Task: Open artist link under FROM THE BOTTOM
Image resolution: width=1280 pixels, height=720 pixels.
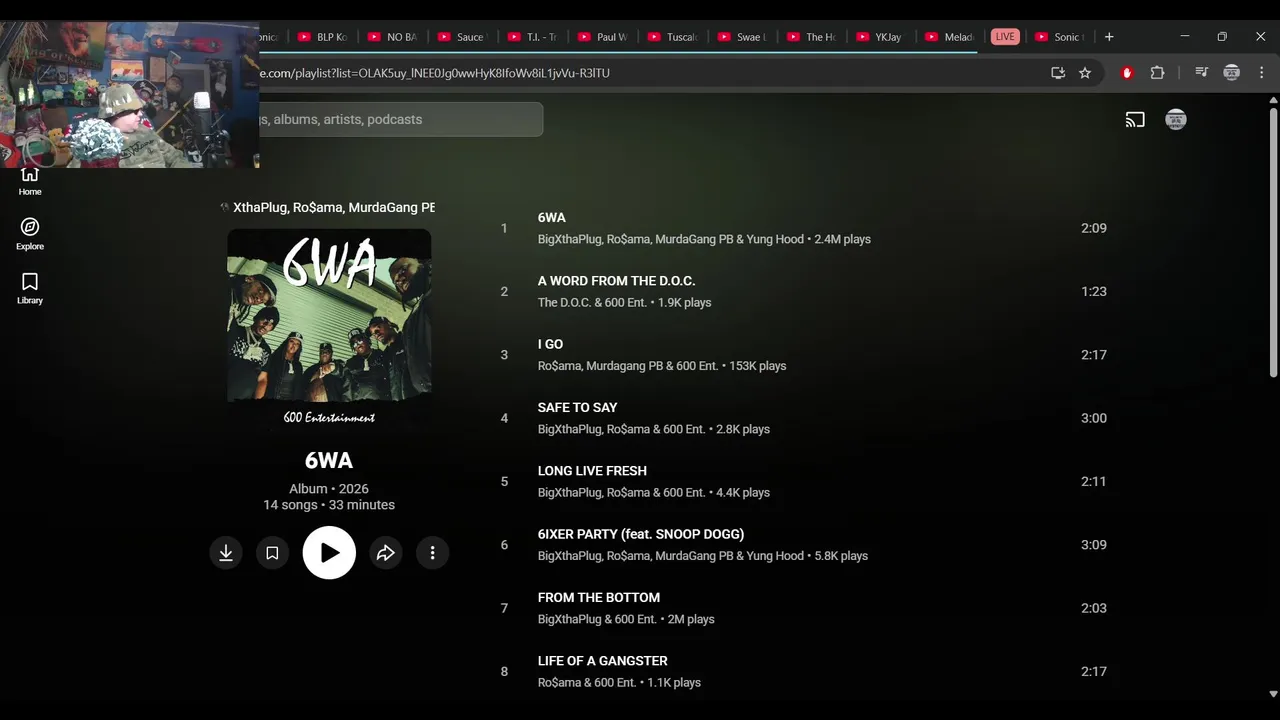Action: tap(597, 619)
